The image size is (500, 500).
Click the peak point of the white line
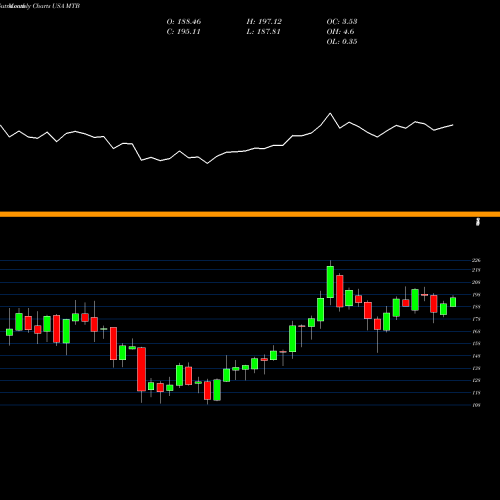(330, 113)
